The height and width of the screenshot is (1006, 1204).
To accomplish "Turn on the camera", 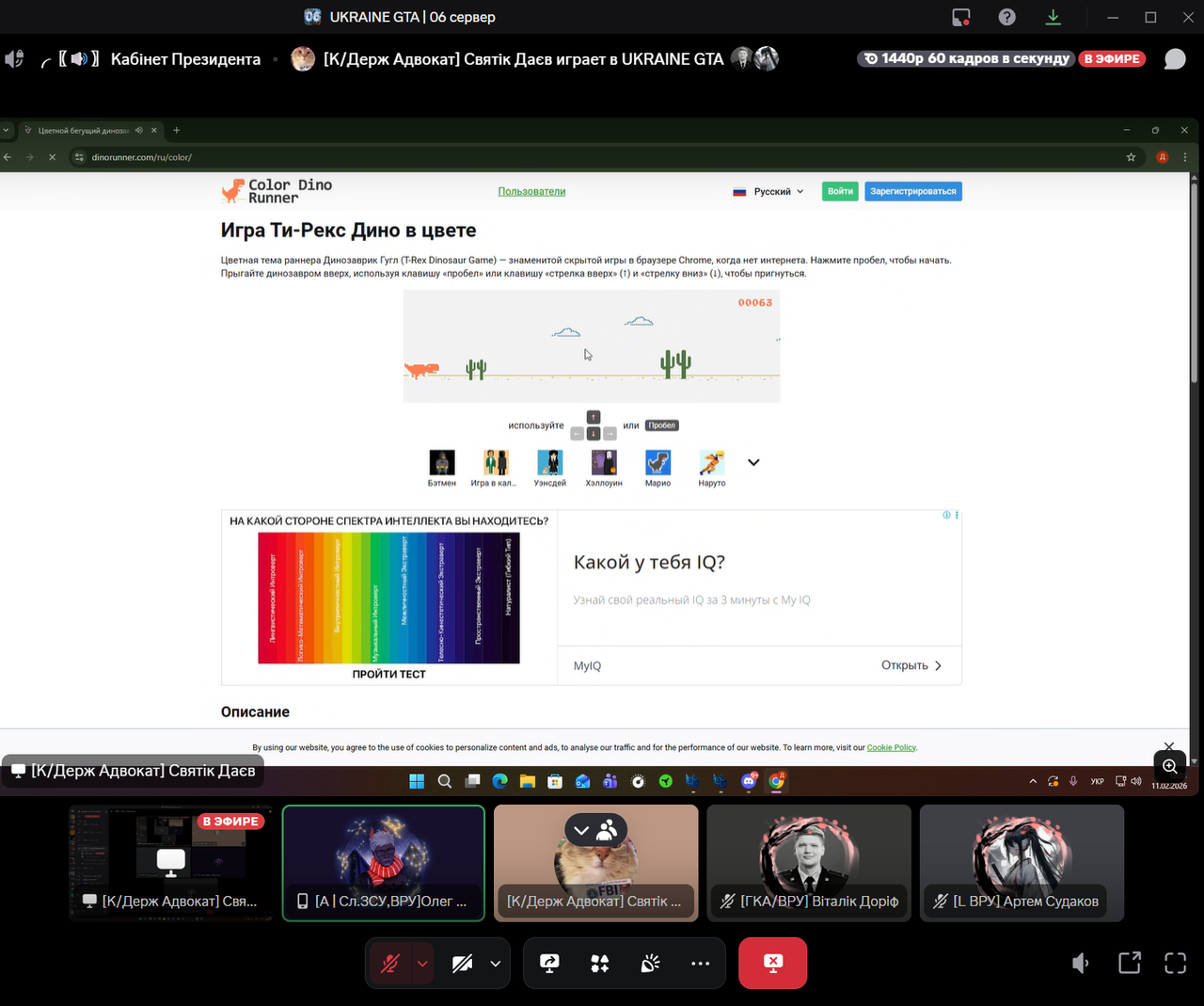I will (x=462, y=963).
